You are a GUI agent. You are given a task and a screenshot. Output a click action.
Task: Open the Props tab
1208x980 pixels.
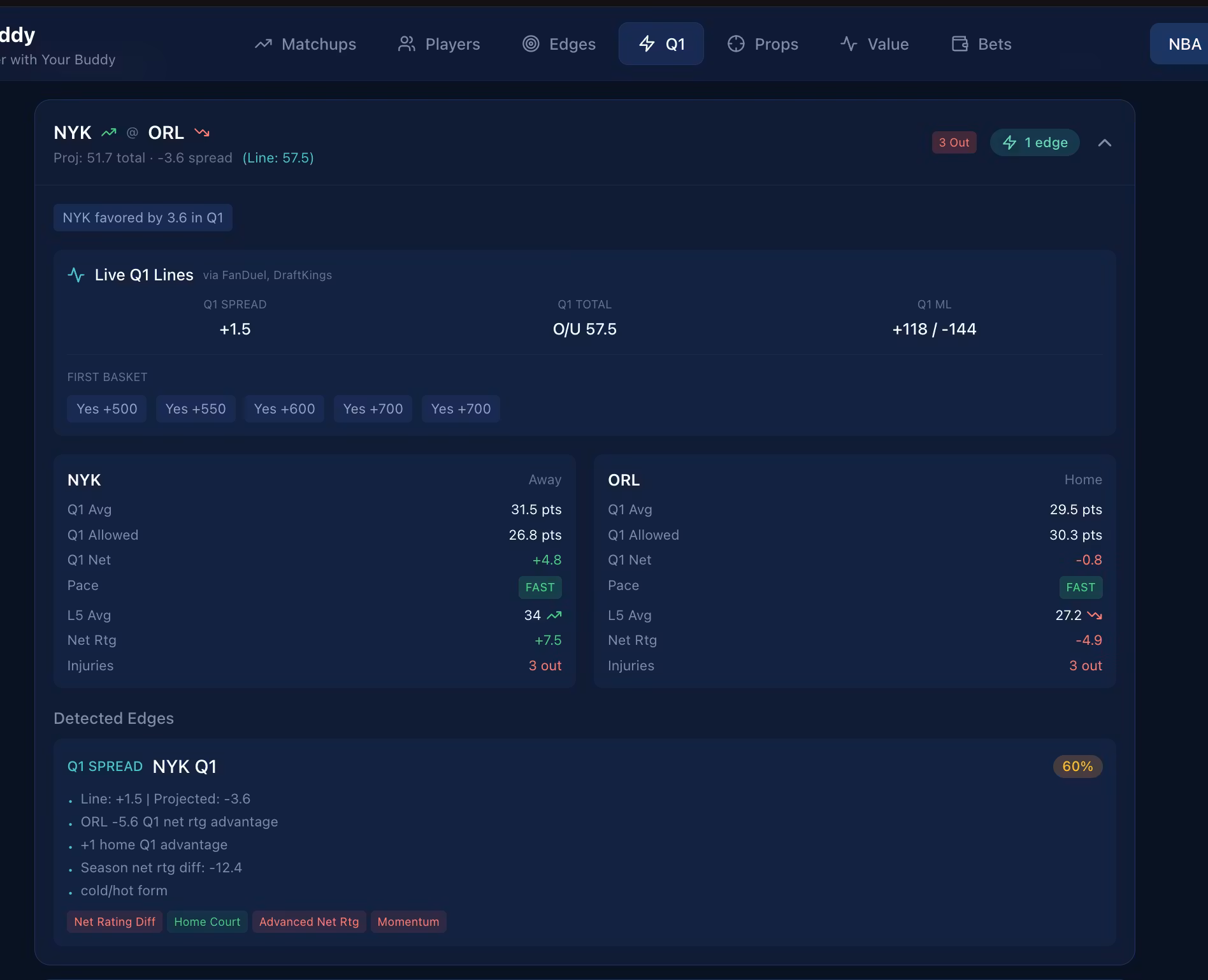(763, 44)
